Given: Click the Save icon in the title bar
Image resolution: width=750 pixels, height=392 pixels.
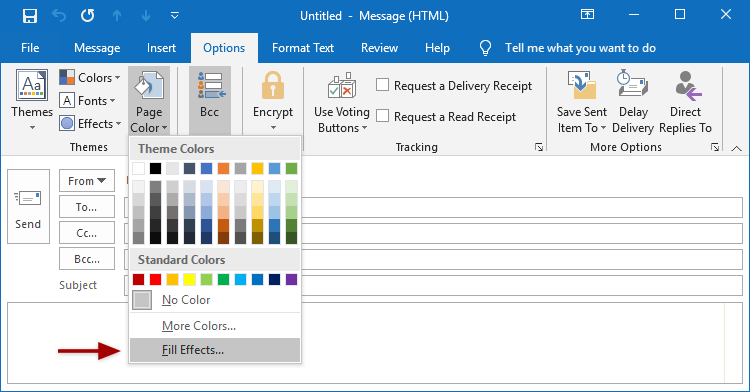Looking at the screenshot, I should coord(30,16).
